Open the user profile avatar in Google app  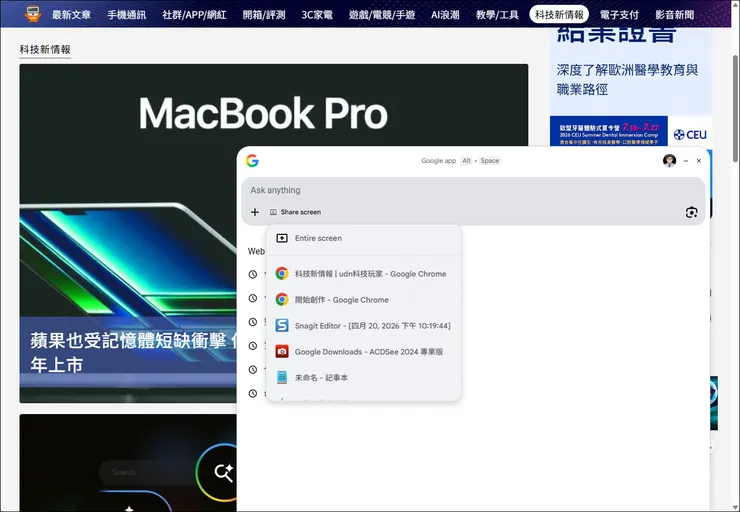coord(669,161)
